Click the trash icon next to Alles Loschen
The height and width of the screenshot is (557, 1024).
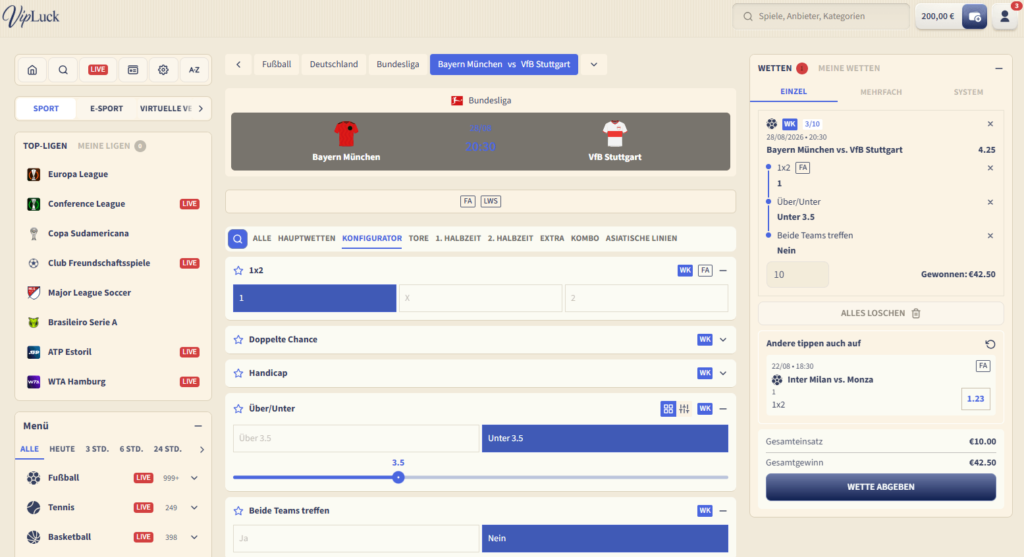tap(916, 313)
